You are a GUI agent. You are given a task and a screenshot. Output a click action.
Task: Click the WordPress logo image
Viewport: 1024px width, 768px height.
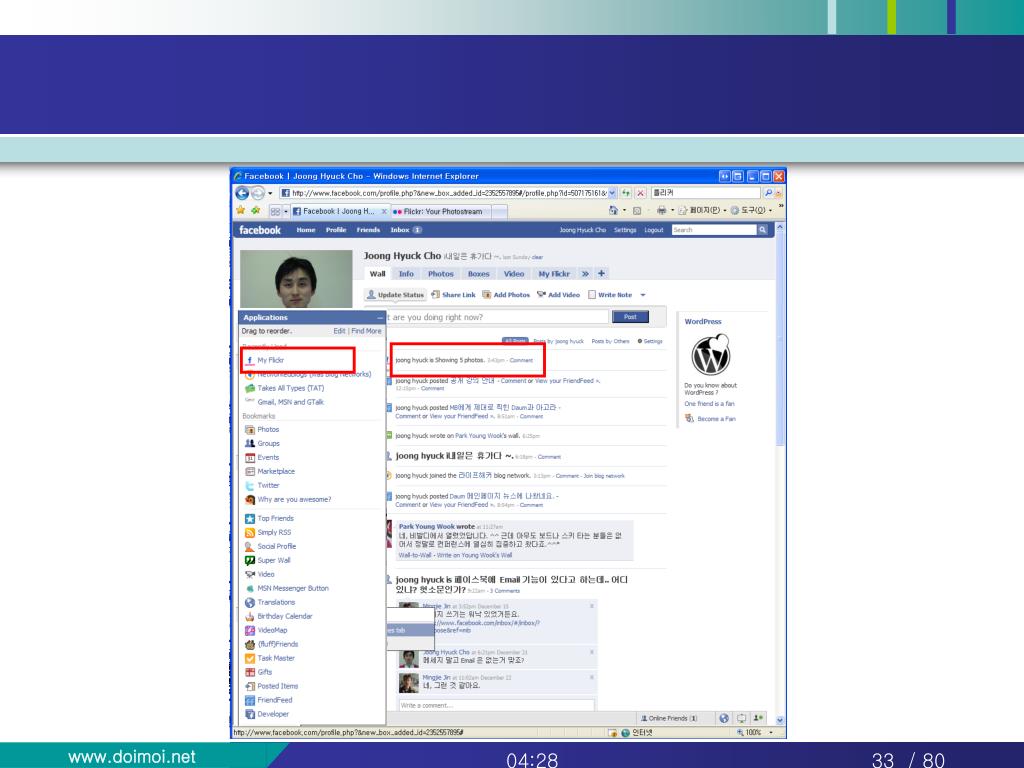(711, 355)
